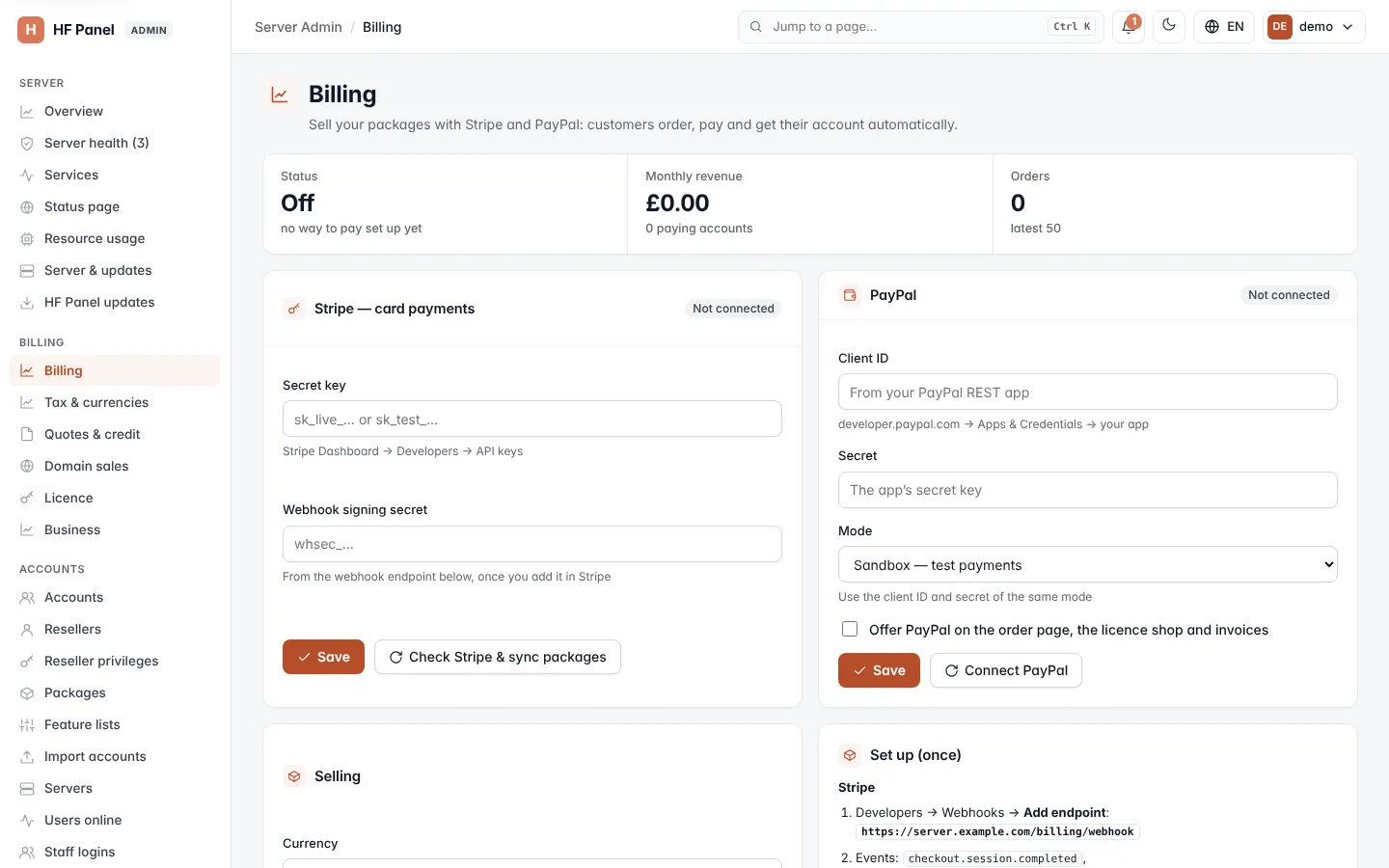The image size is (1389, 868).
Task: Click the Resource usage camera icon
Action: coord(27,239)
